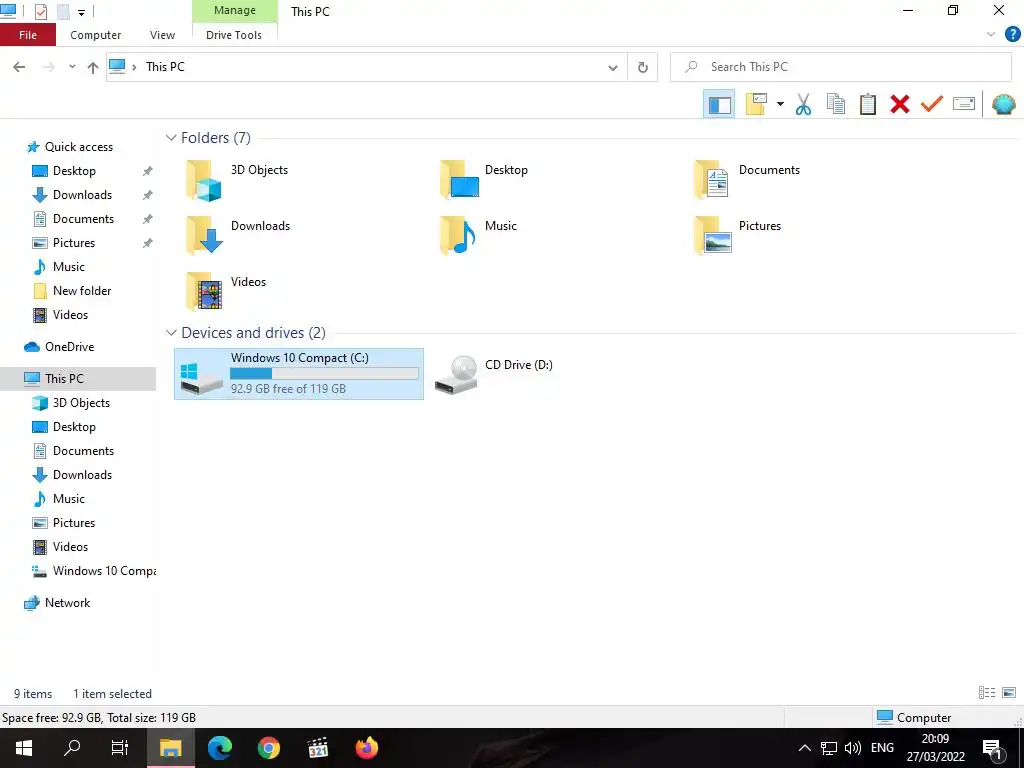Open 3D Objects under This PC tree
This screenshot has height=768, width=1024.
pyautogui.click(x=81, y=403)
